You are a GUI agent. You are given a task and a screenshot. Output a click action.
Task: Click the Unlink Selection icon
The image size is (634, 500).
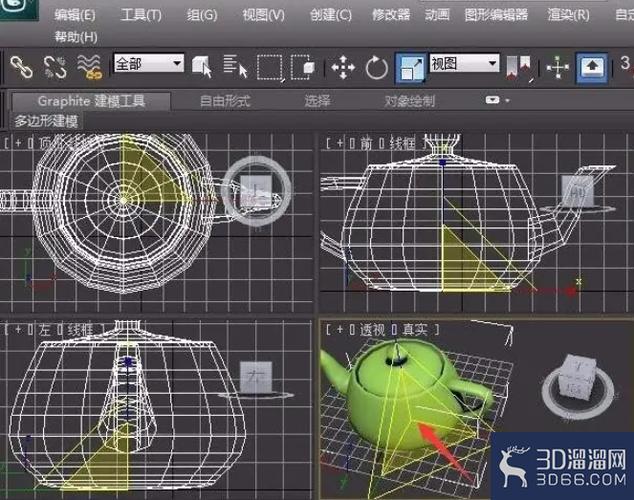click(x=55, y=67)
